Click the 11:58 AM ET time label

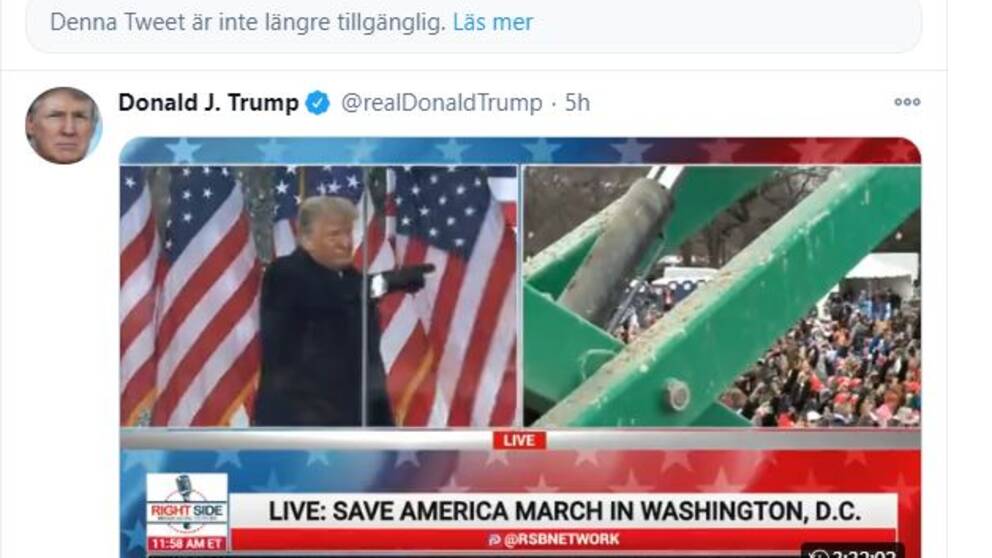coord(187,543)
